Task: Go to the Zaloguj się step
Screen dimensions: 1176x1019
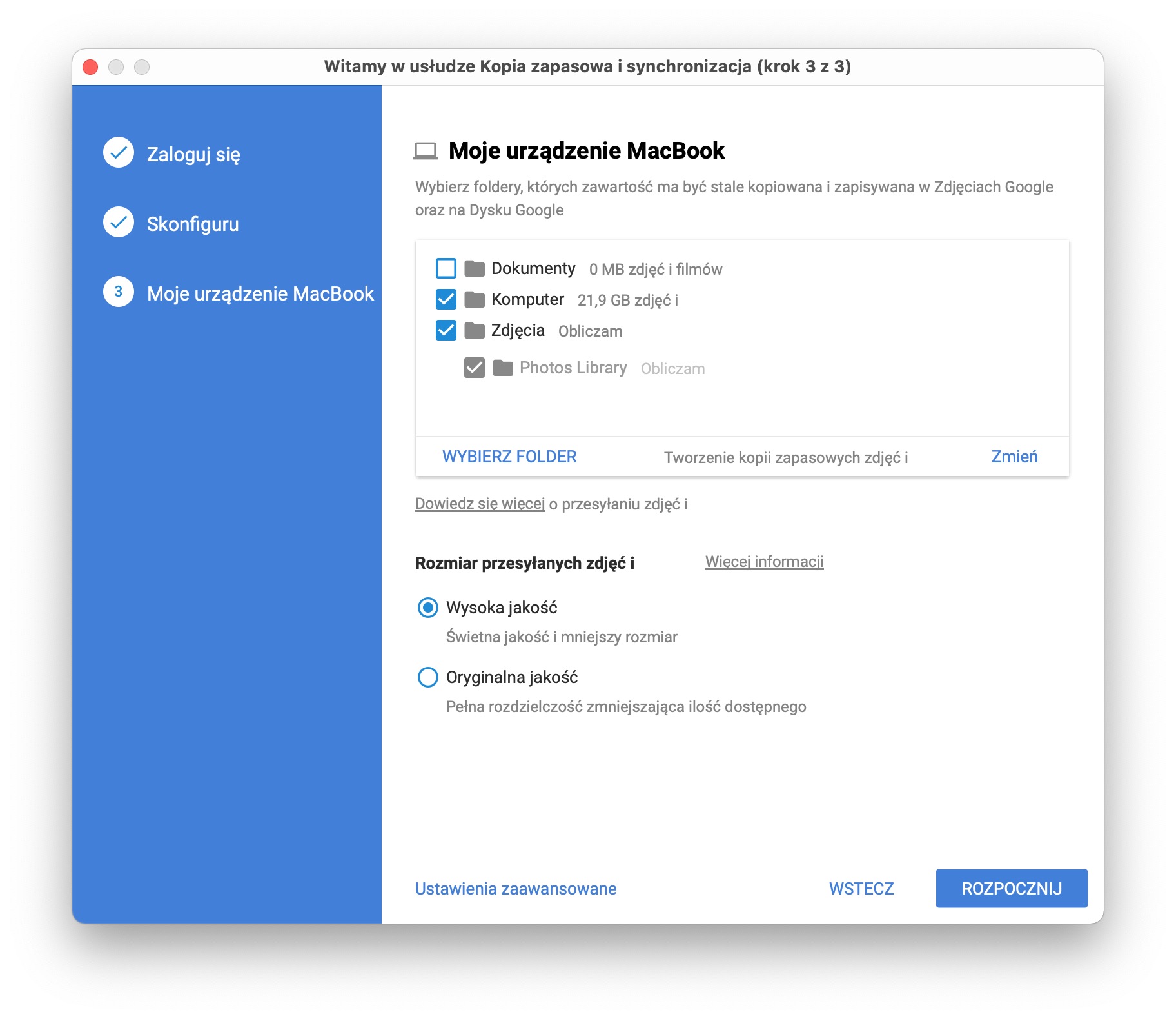Action: [193, 154]
